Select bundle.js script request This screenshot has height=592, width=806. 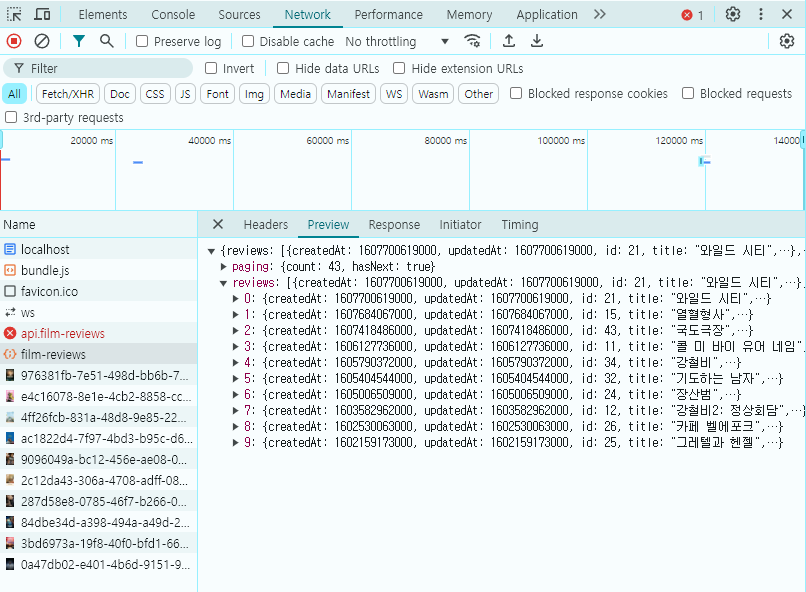click(98, 270)
